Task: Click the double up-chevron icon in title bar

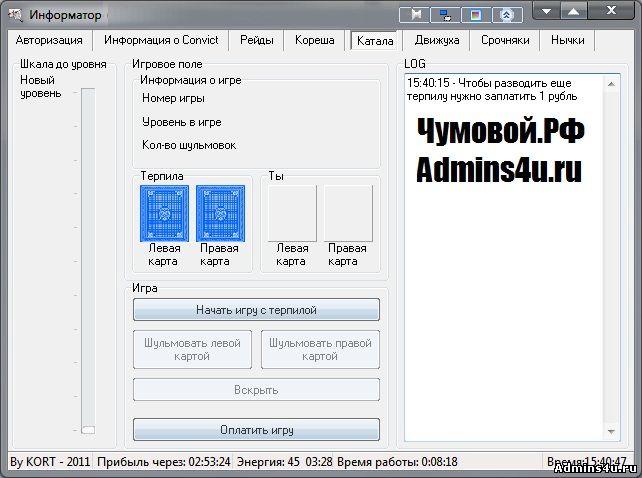Action: click(509, 15)
